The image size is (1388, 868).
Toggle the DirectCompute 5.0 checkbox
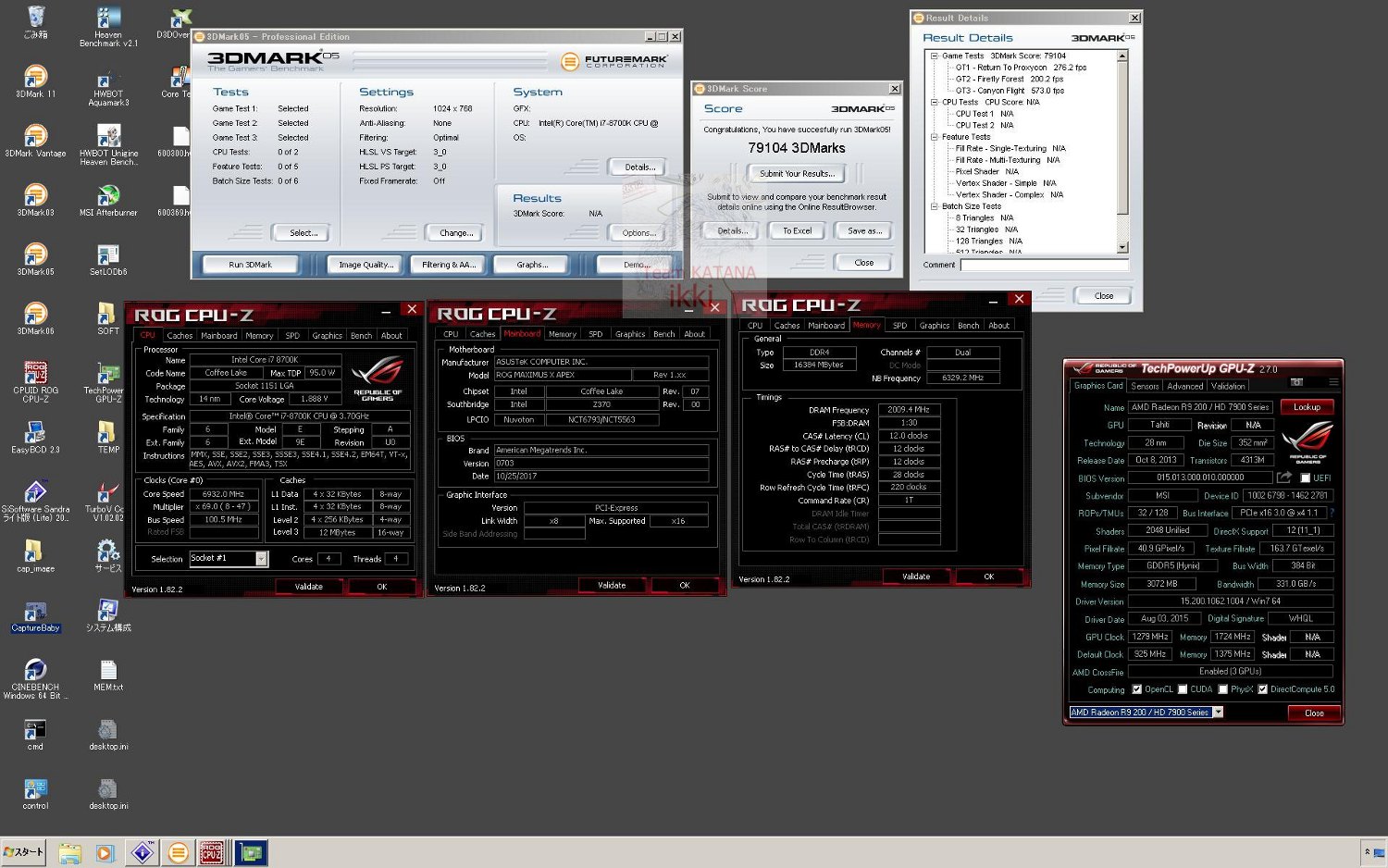1263,689
